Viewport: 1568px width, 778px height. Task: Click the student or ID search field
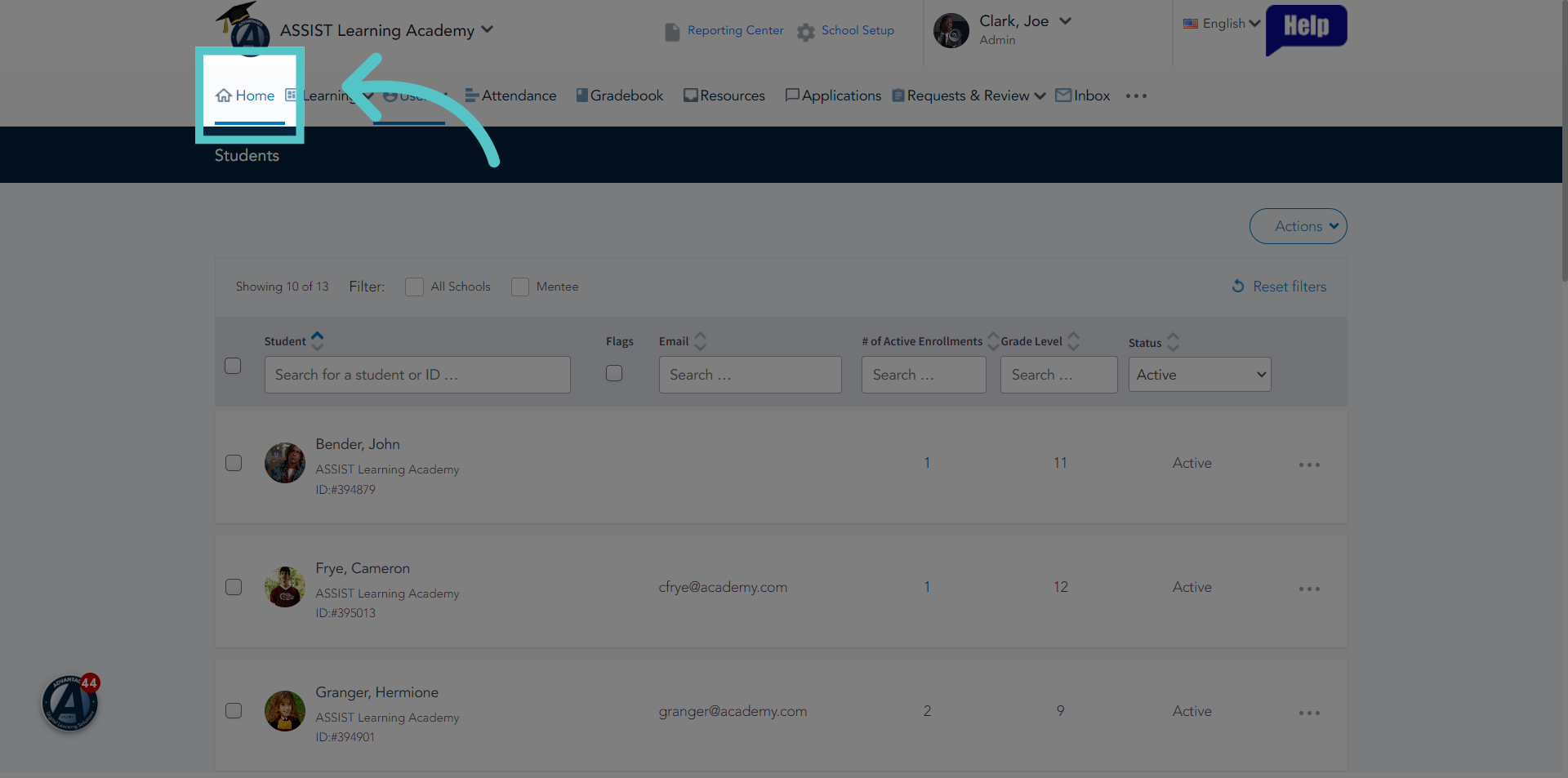pos(417,375)
